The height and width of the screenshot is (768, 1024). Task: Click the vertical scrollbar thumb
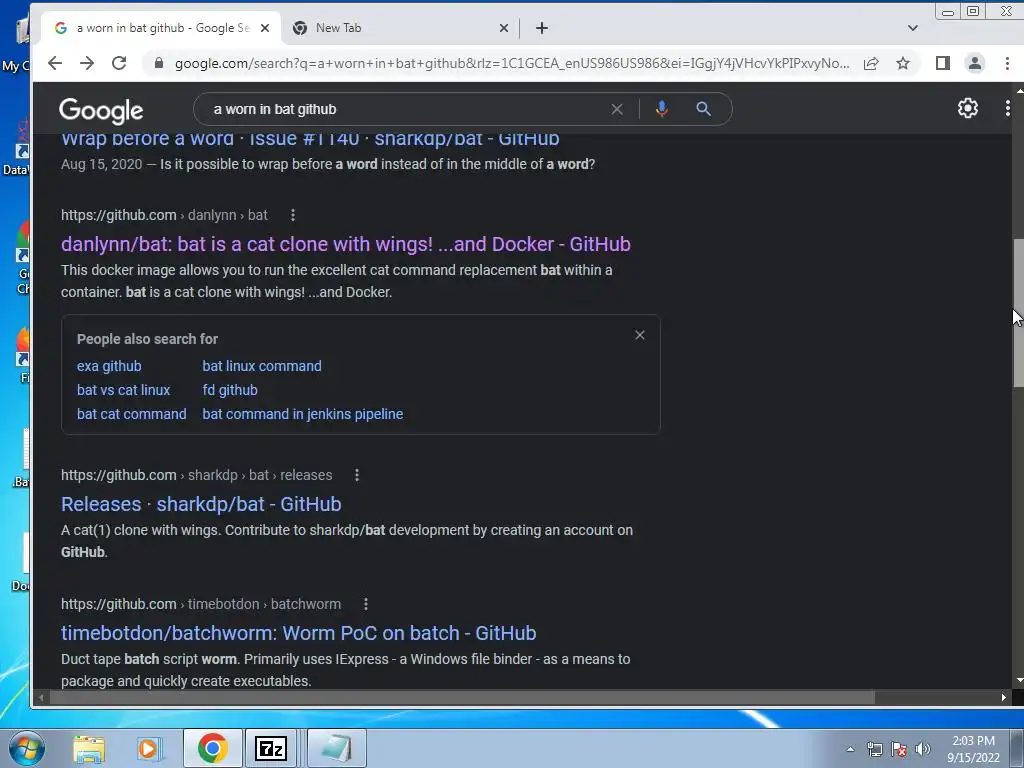click(x=1018, y=313)
